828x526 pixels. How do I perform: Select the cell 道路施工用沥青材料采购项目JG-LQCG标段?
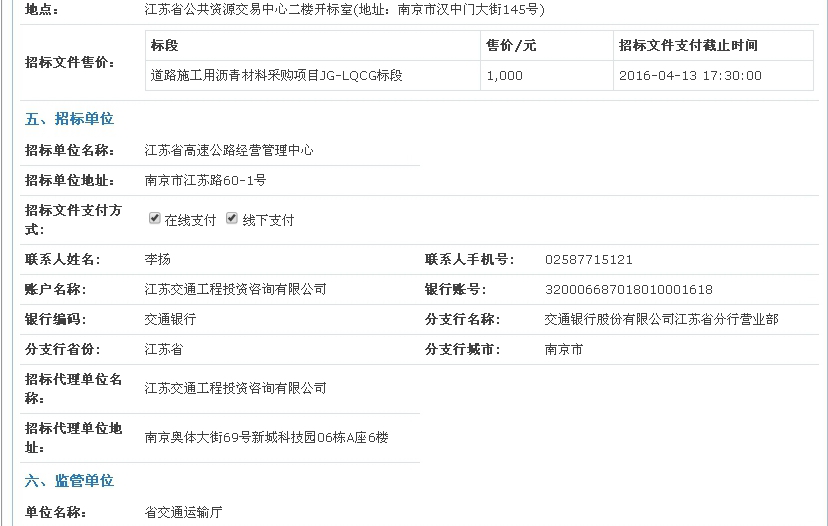point(277,76)
